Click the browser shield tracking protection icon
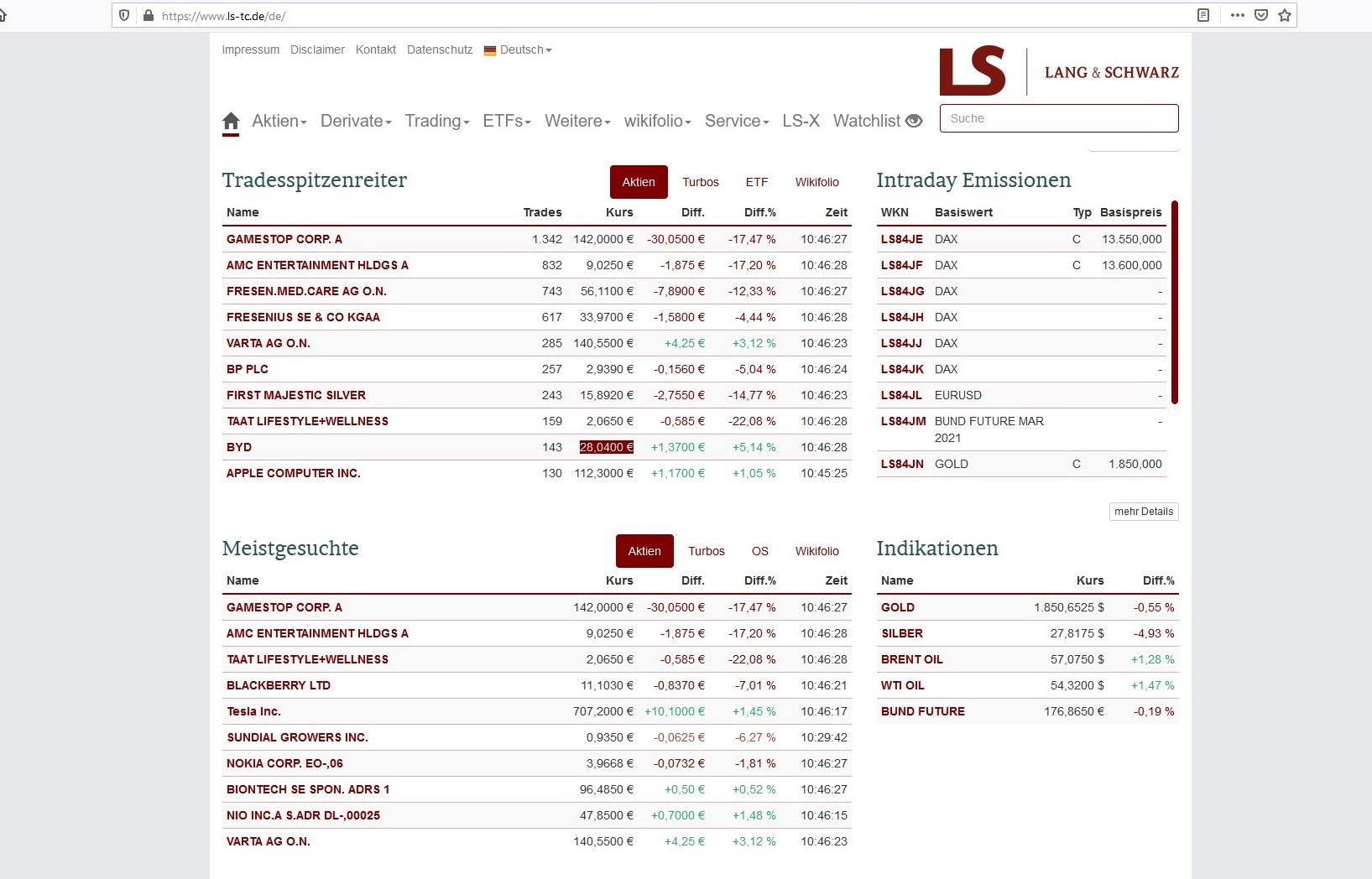 coord(124,15)
